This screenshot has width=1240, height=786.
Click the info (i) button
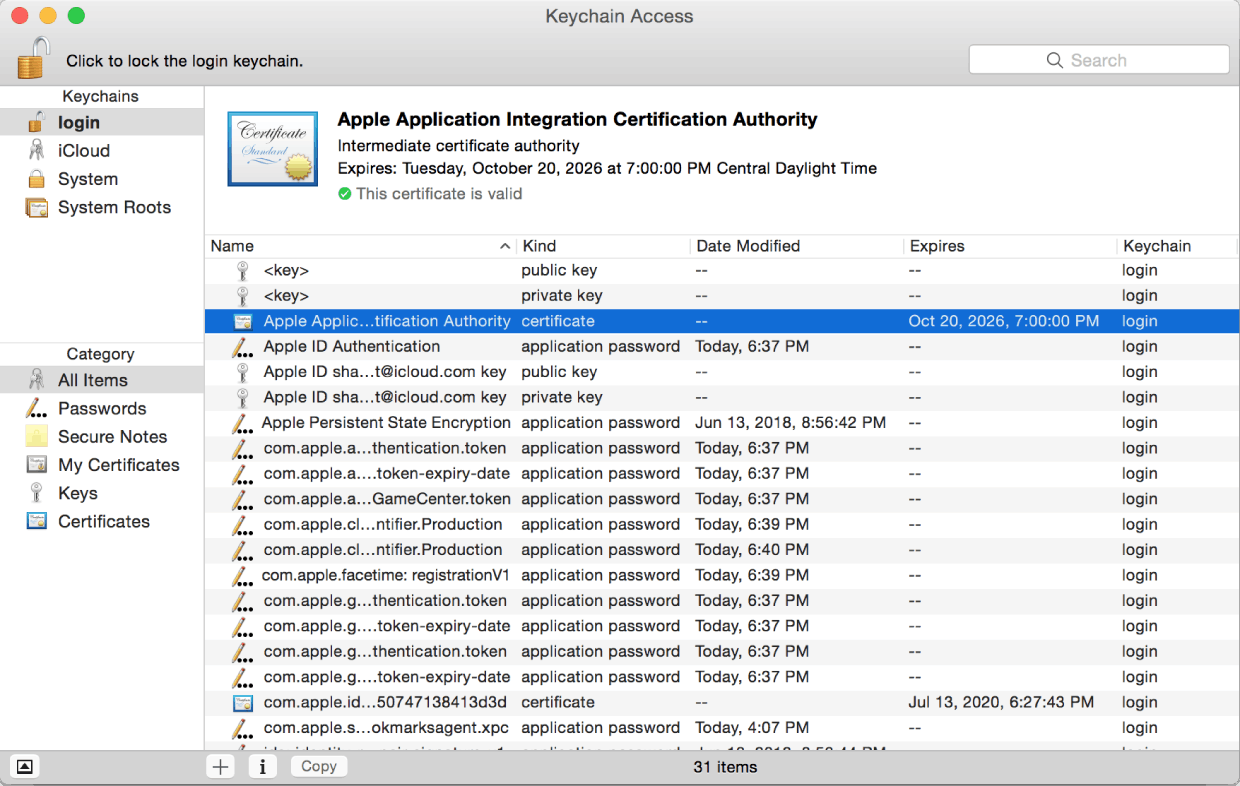[262, 766]
